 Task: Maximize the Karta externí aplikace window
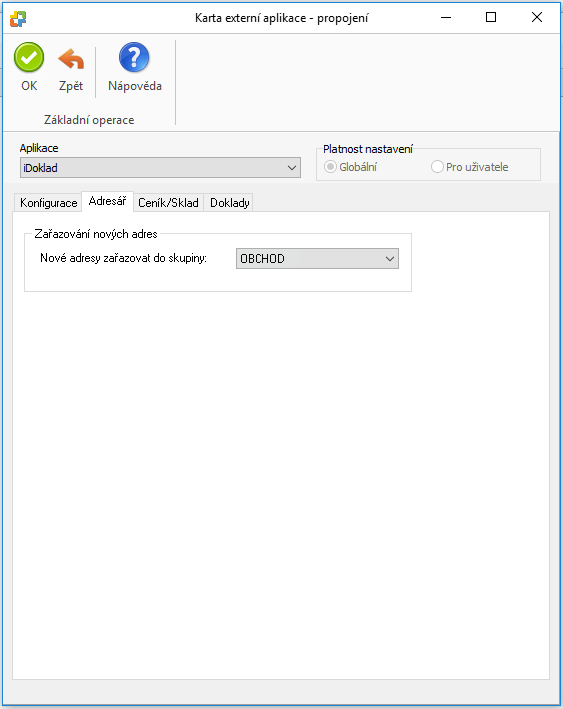(491, 17)
